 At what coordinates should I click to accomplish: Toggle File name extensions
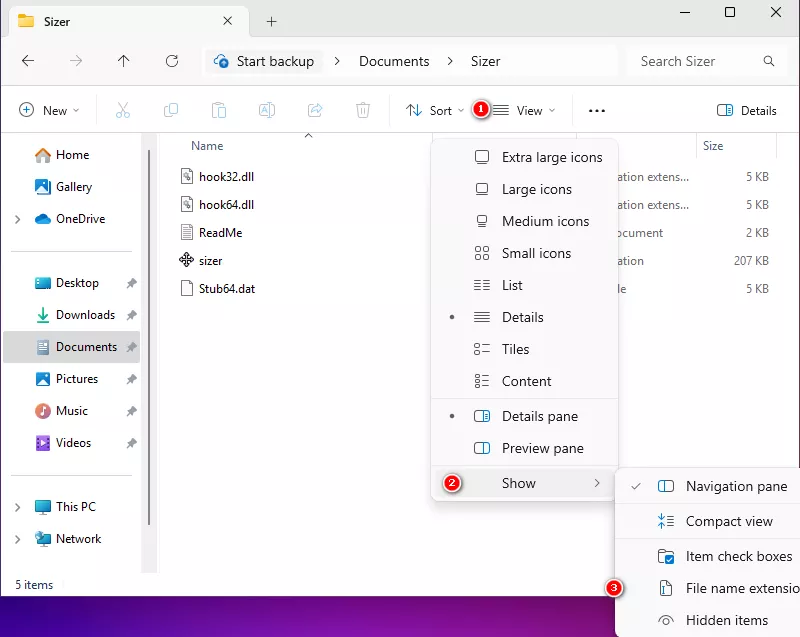[709, 589]
